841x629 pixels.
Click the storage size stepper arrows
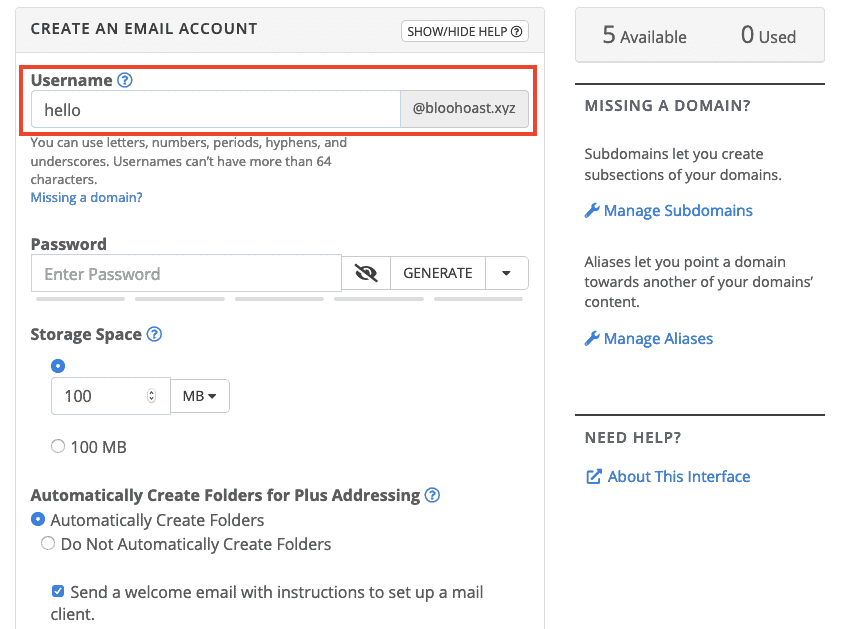(x=152, y=396)
